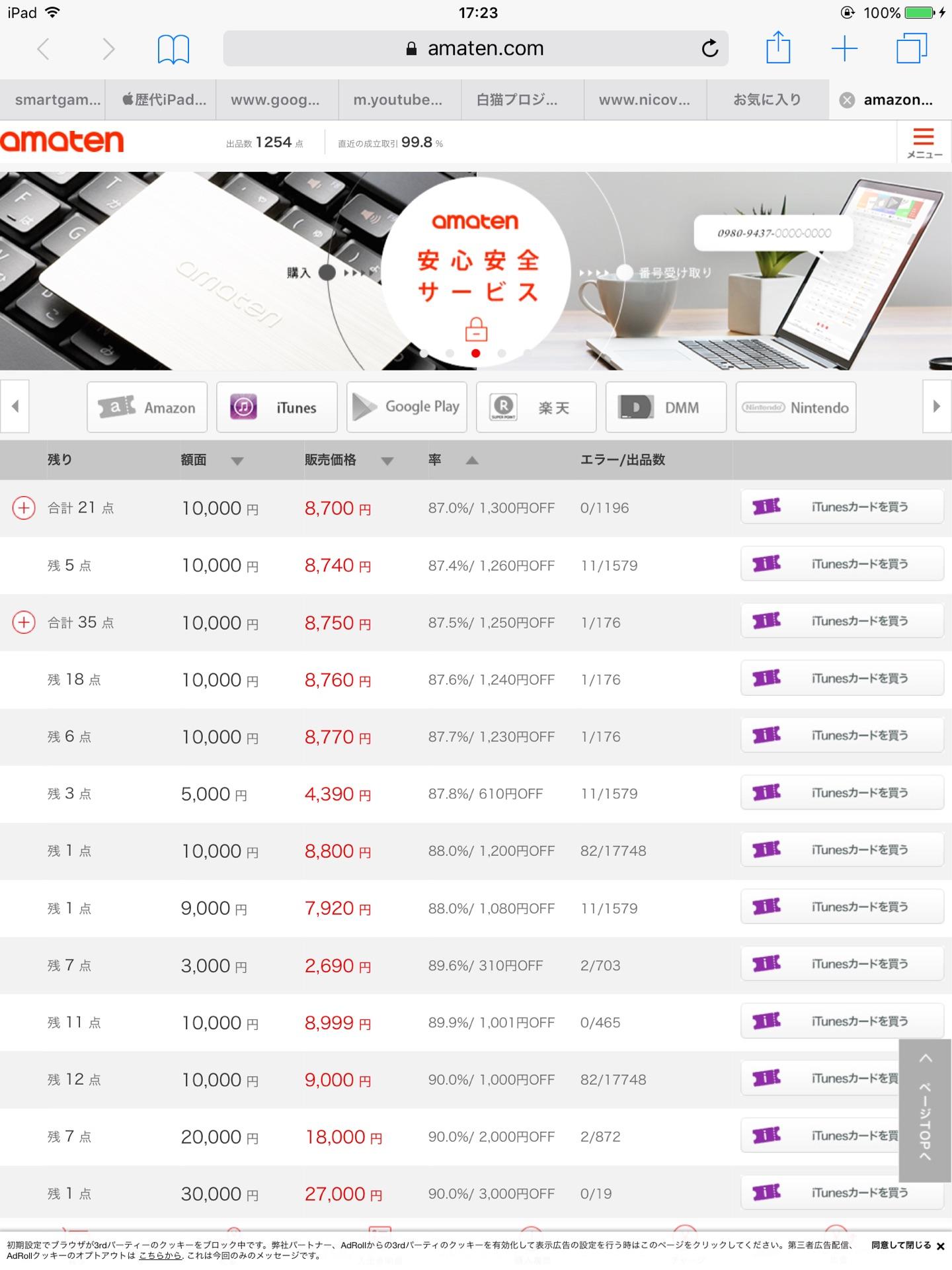Expand the 合計 21 点 listing group
The image size is (952, 1270).
(x=24, y=508)
